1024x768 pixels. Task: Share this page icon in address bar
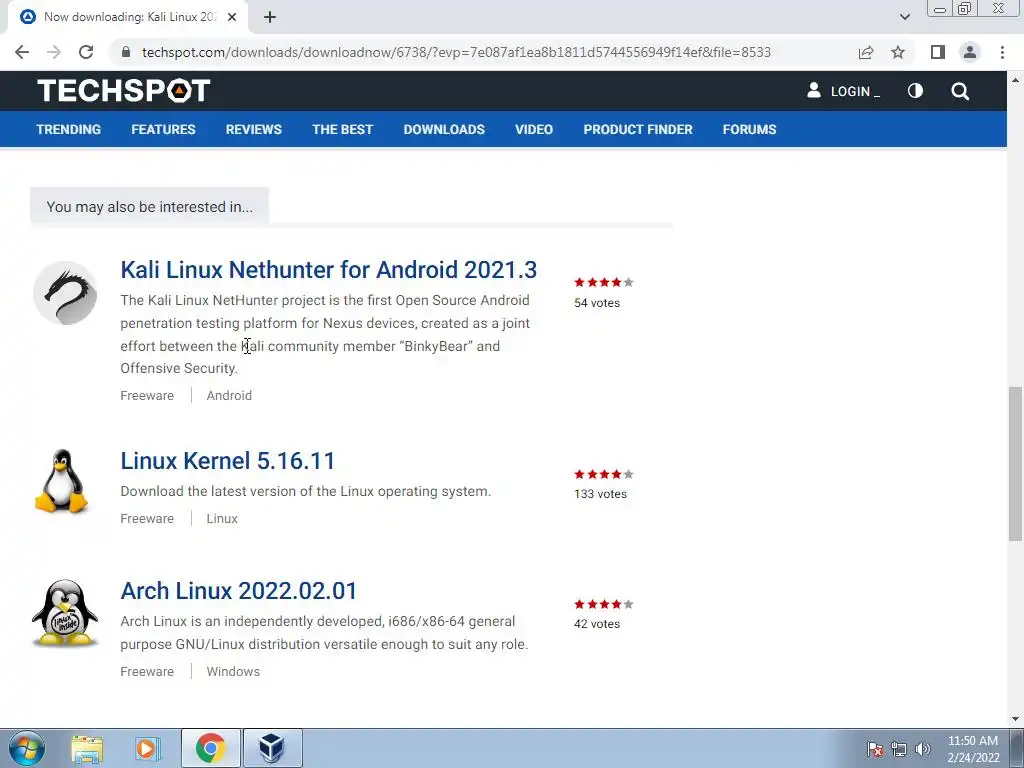pyautogui.click(x=866, y=52)
